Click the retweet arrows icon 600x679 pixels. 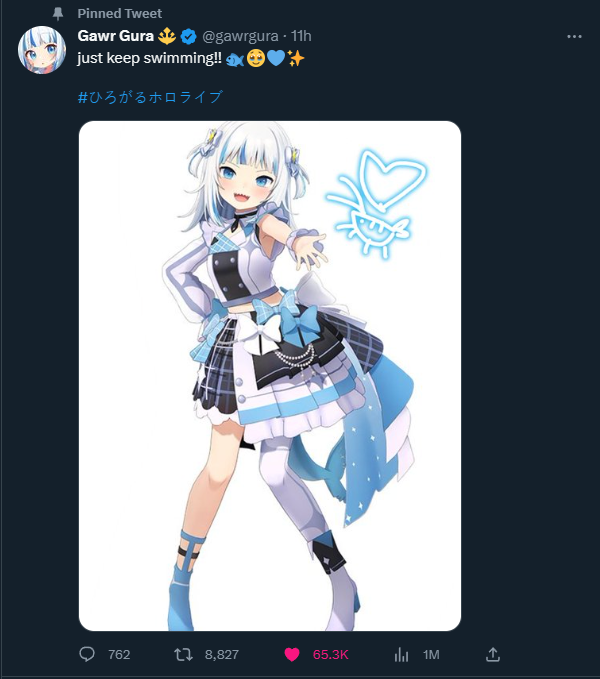[x=184, y=654]
